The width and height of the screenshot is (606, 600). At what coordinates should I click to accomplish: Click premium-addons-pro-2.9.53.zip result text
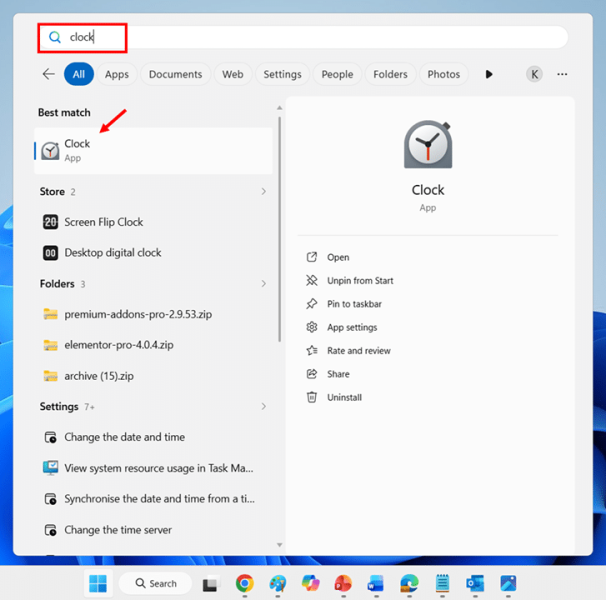click(138, 314)
